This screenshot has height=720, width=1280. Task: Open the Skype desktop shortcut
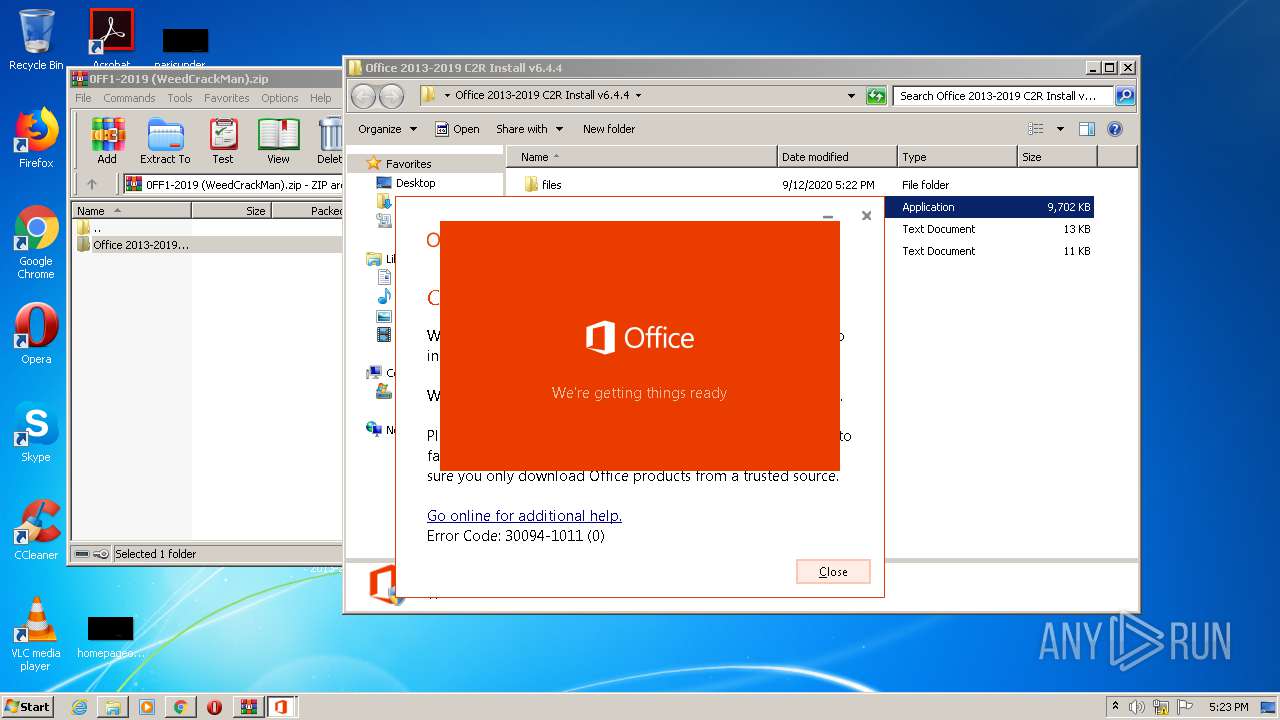pos(36,433)
